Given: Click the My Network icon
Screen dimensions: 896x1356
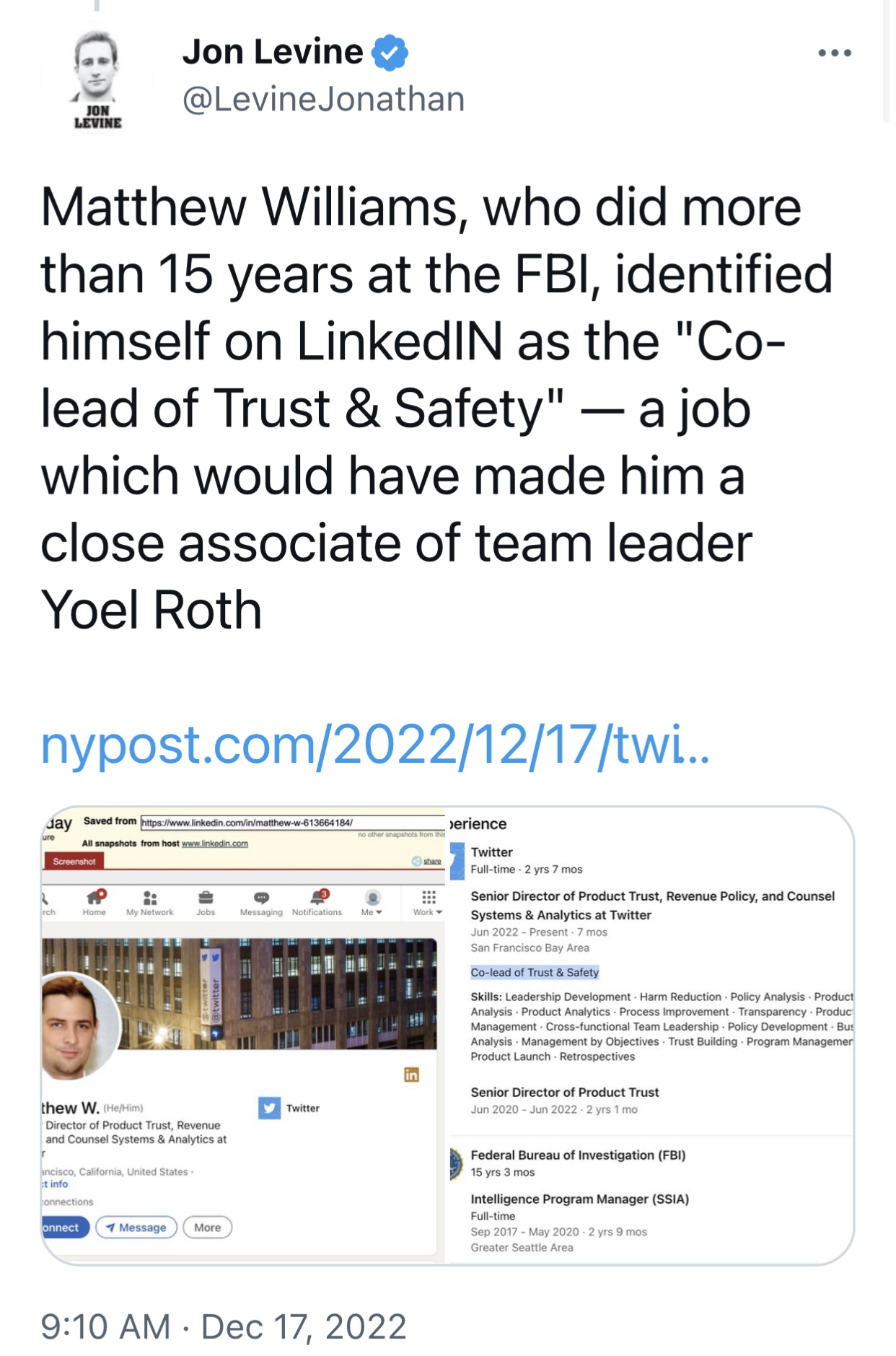Looking at the screenshot, I should click(149, 903).
